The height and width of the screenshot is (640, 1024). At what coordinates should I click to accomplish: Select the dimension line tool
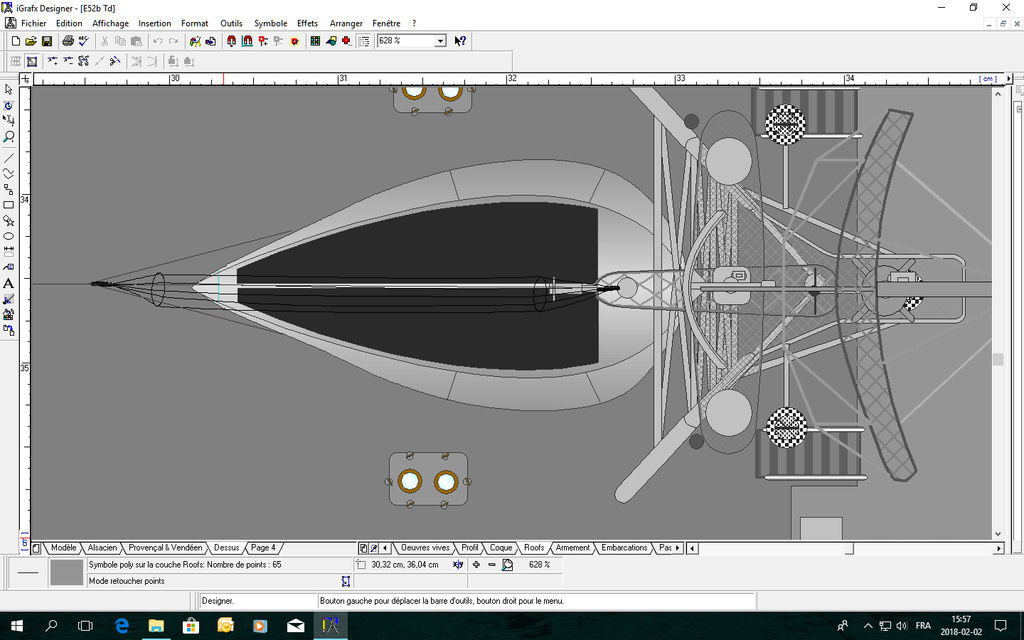[x=8, y=252]
